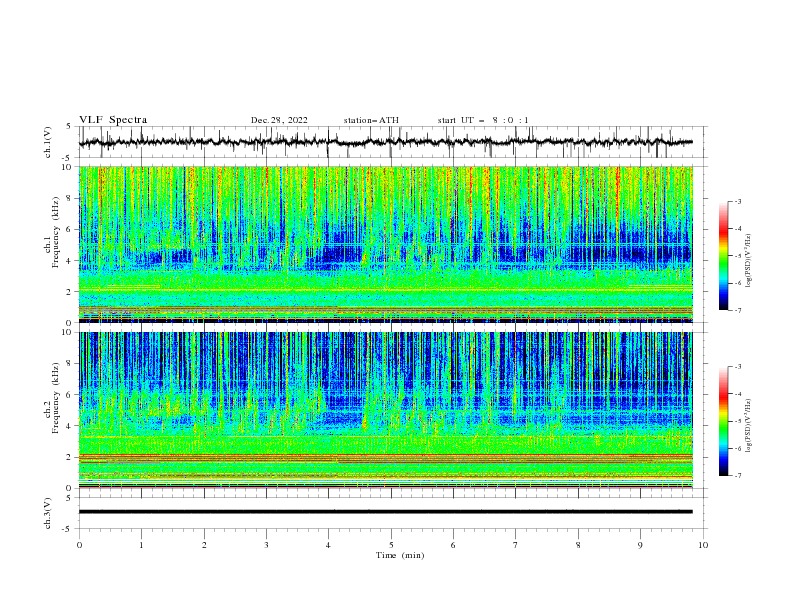Click the "8" tick on the time axis
Viewport: 792px width, 612px height.
[578, 545]
